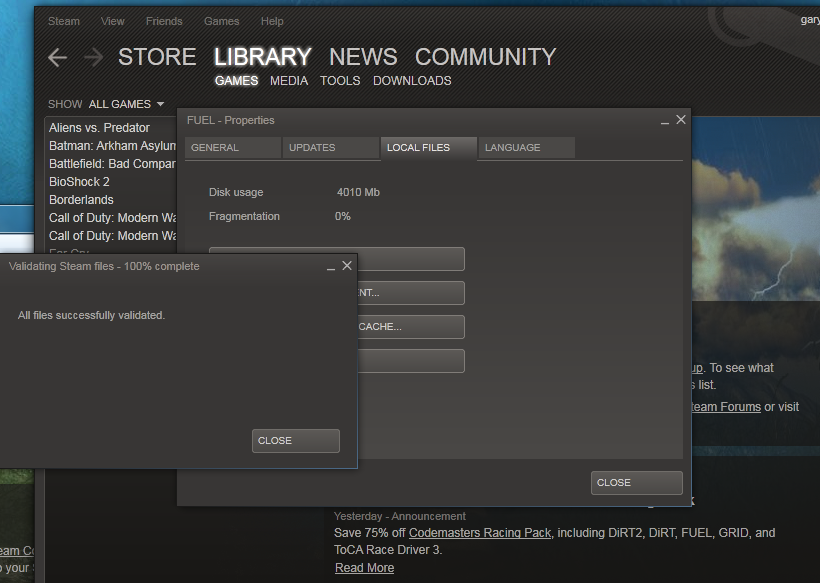Click the forward navigation arrow
This screenshot has width=820, height=583.
(93, 57)
